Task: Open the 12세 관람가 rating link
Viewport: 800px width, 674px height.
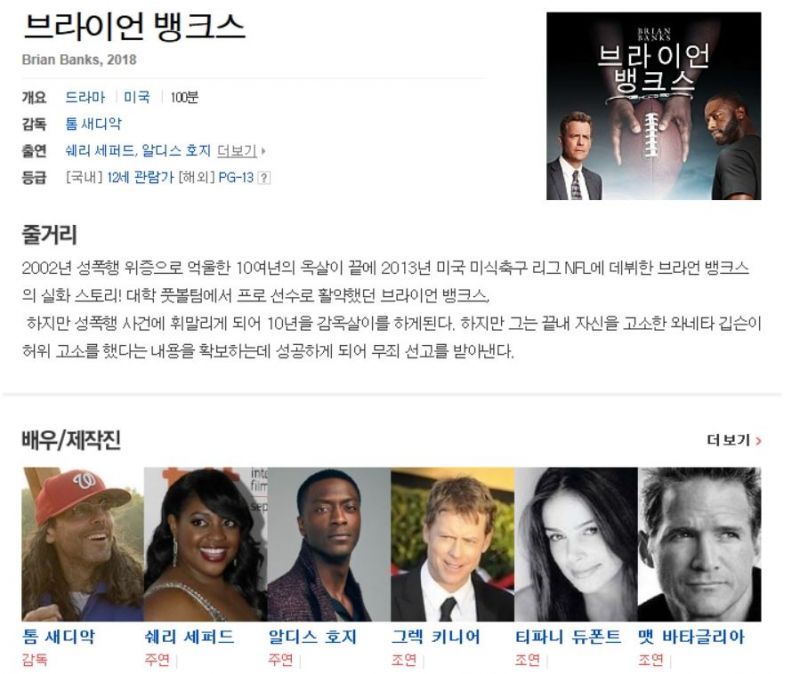Action: [x=140, y=178]
